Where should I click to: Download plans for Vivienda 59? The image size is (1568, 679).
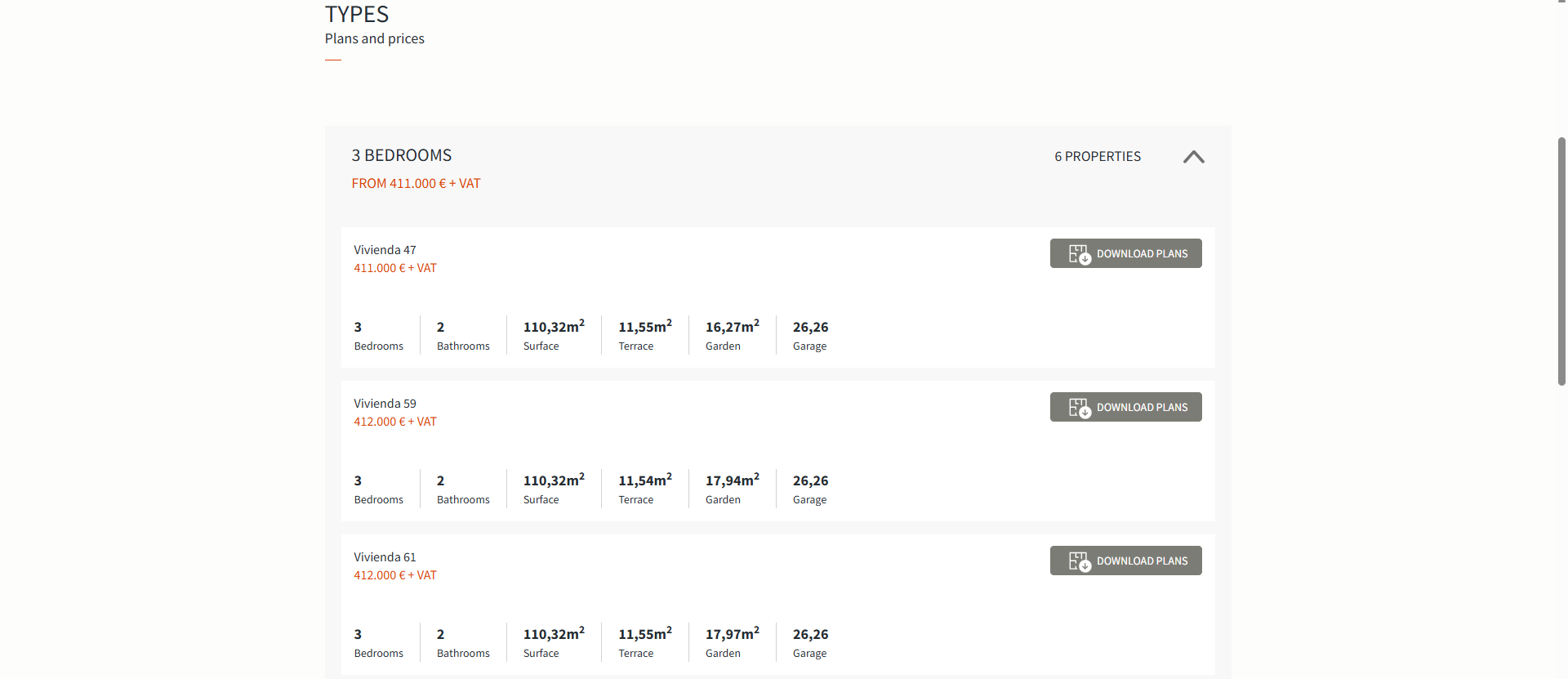tap(1141, 408)
